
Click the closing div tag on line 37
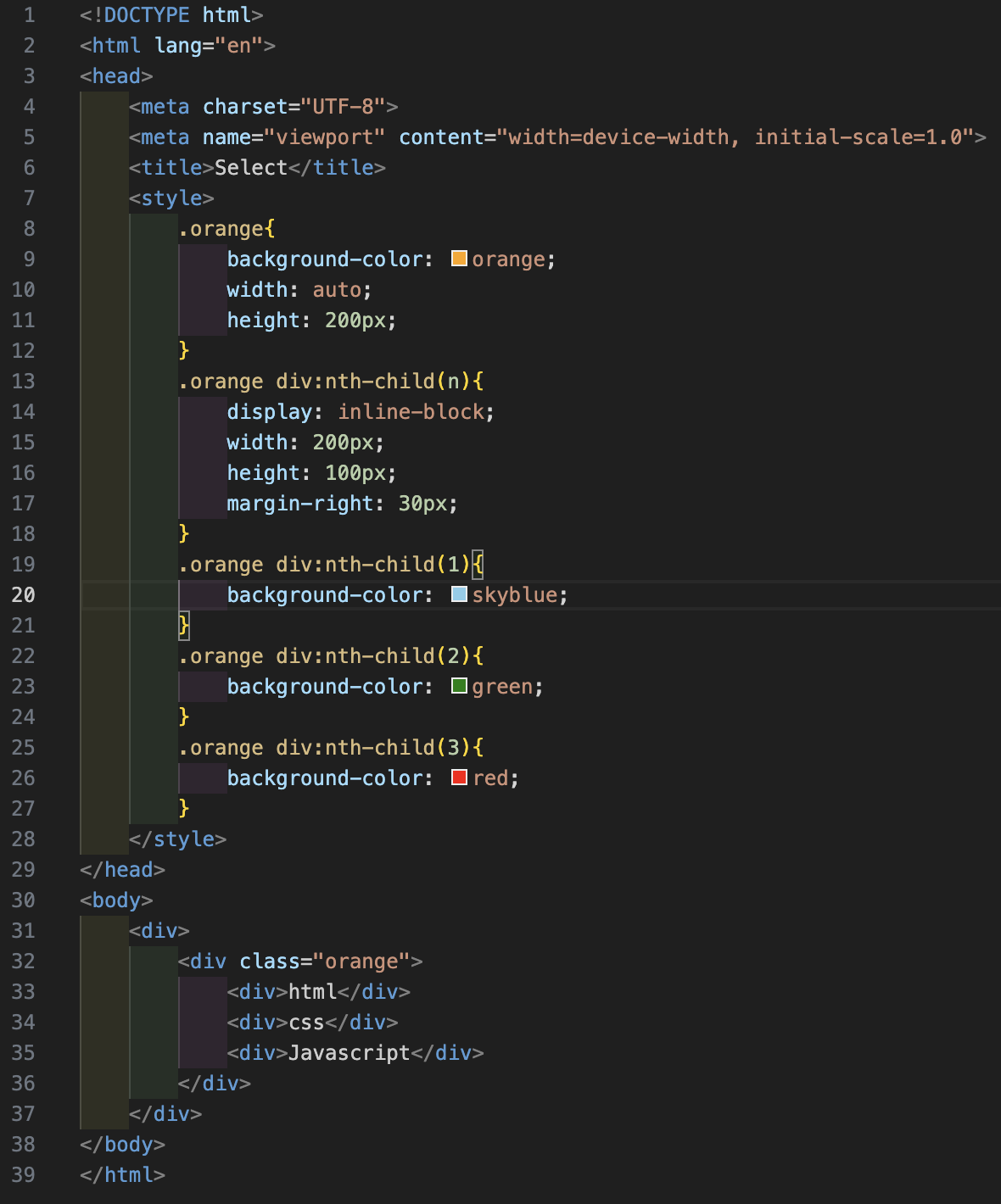pyautogui.click(x=165, y=1114)
